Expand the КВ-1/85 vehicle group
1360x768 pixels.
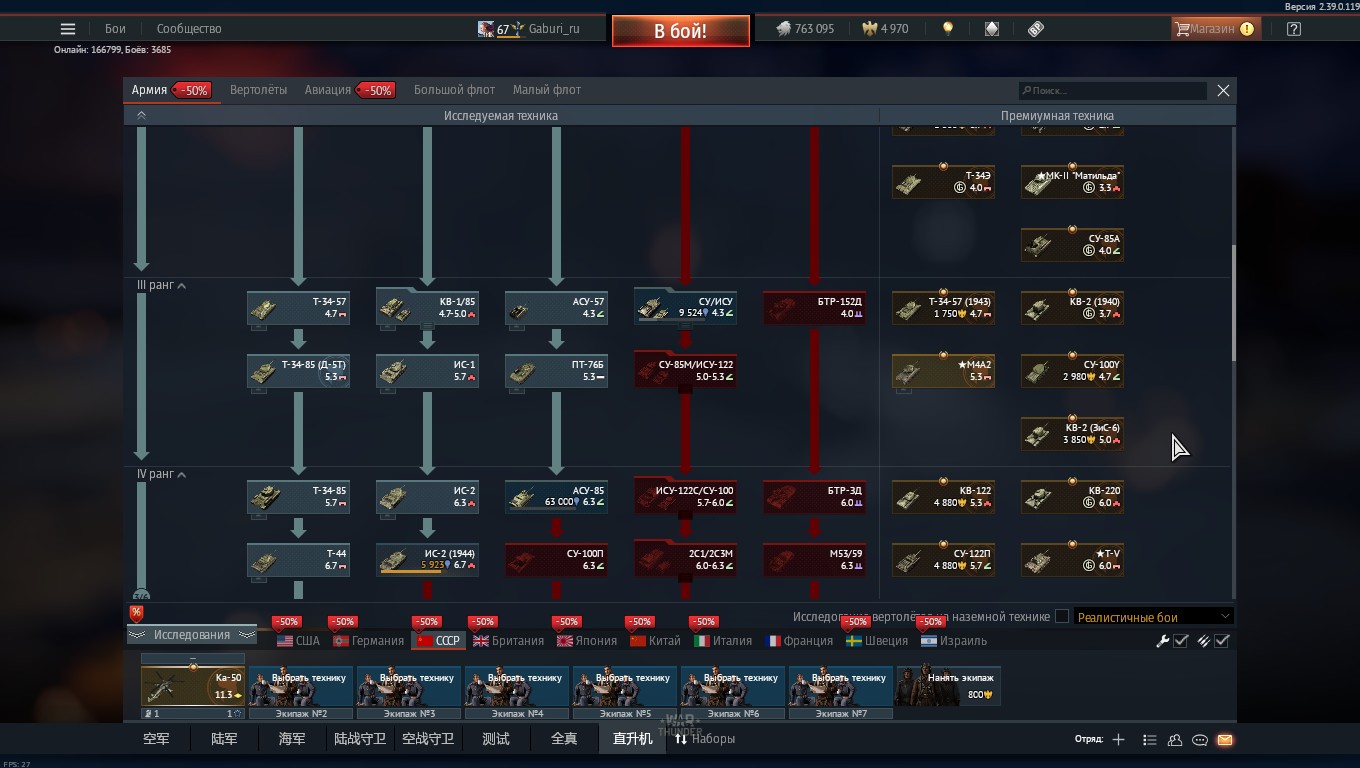coord(427,307)
